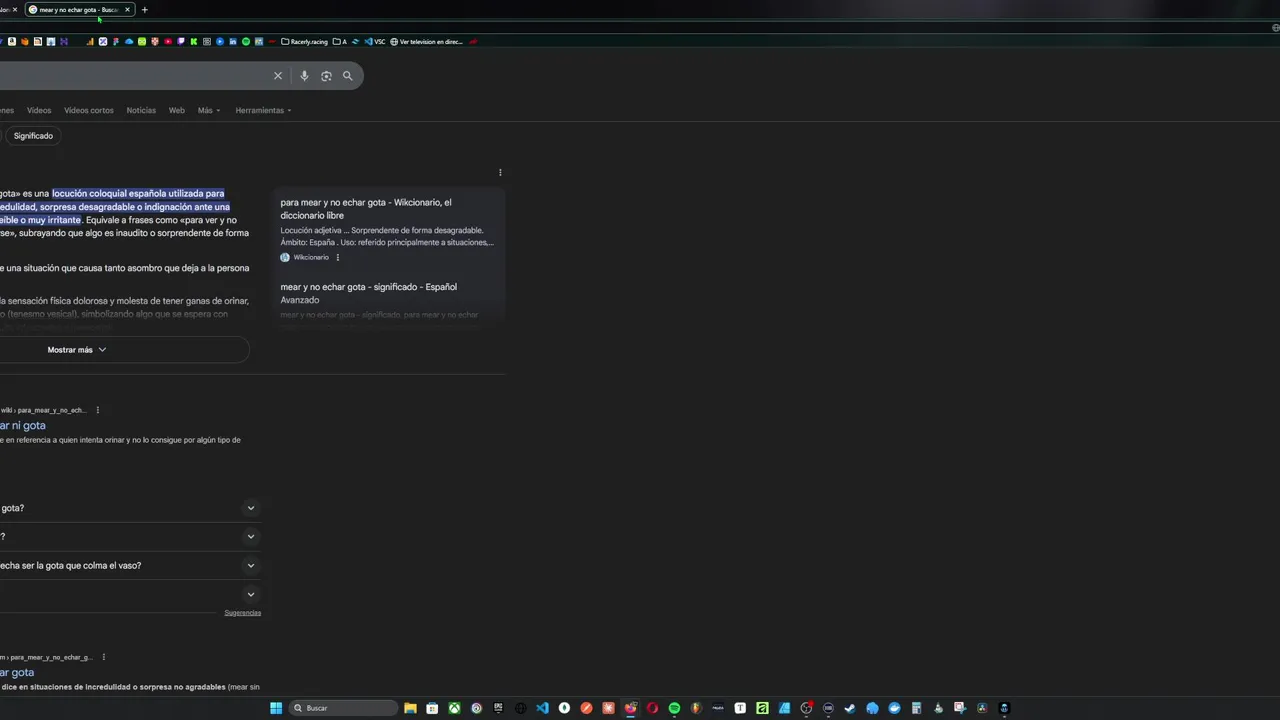
Task: Open a new browser tab with plus
Action: pos(144,10)
